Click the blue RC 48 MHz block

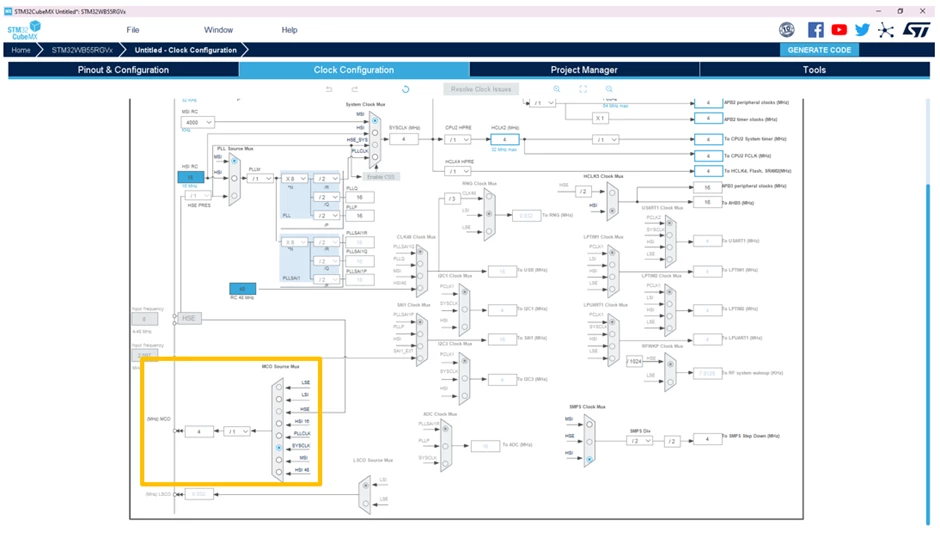click(242, 288)
